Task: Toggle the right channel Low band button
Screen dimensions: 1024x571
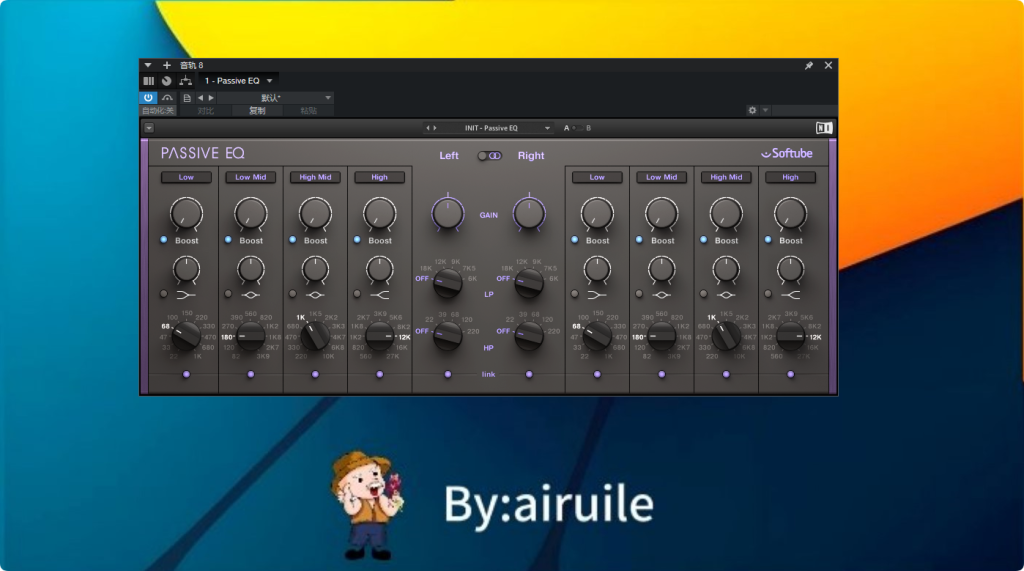Action: 597,177
